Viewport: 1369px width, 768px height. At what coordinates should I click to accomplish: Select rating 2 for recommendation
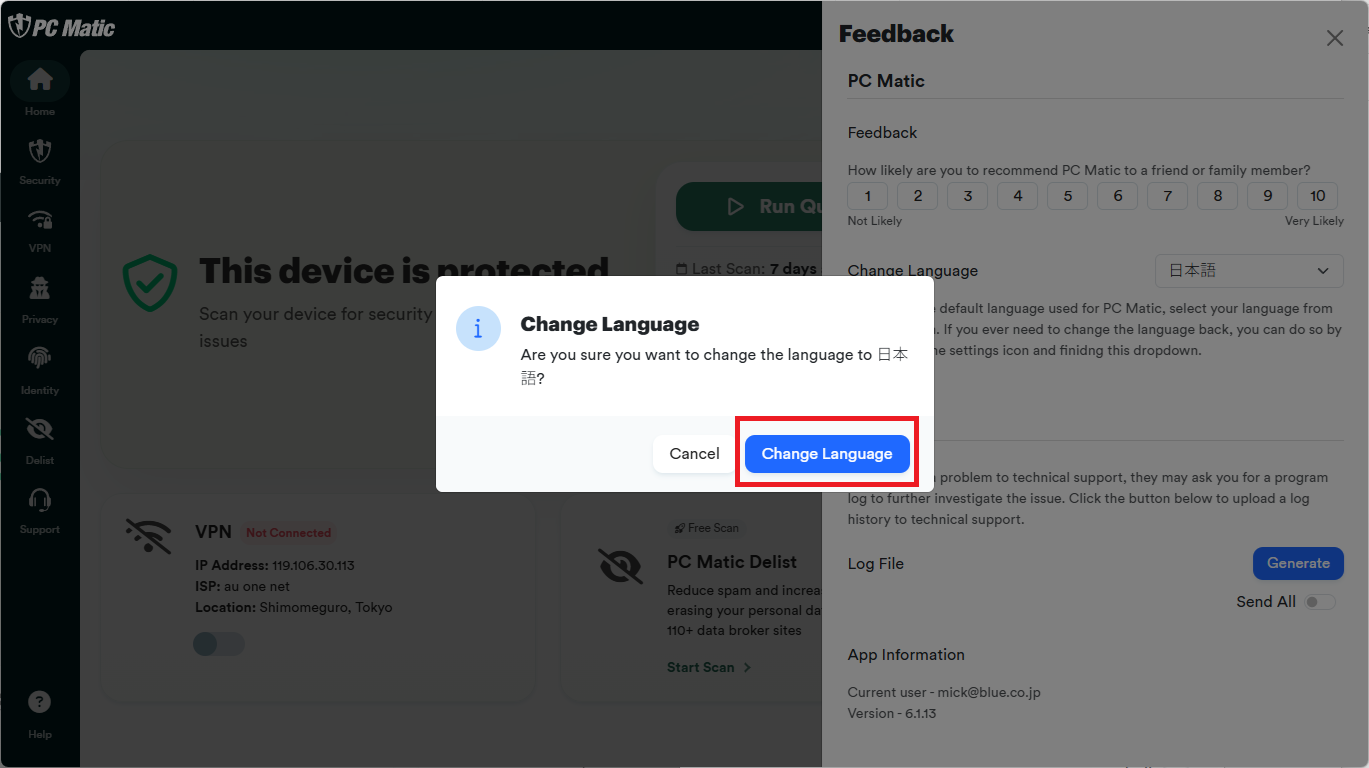918,196
